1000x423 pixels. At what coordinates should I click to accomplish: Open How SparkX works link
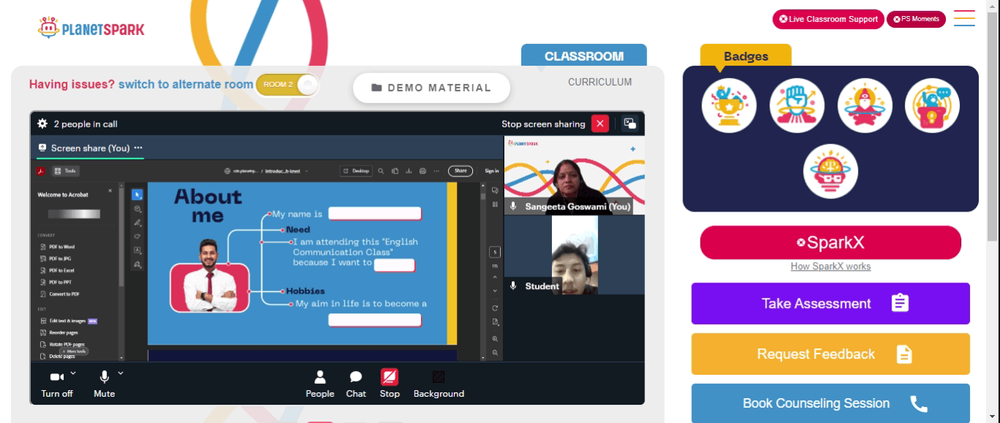[830, 267]
